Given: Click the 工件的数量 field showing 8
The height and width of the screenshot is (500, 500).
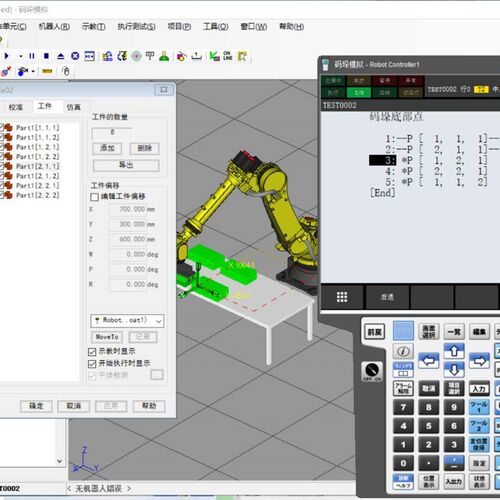Looking at the screenshot, I should pyautogui.click(x=112, y=133).
